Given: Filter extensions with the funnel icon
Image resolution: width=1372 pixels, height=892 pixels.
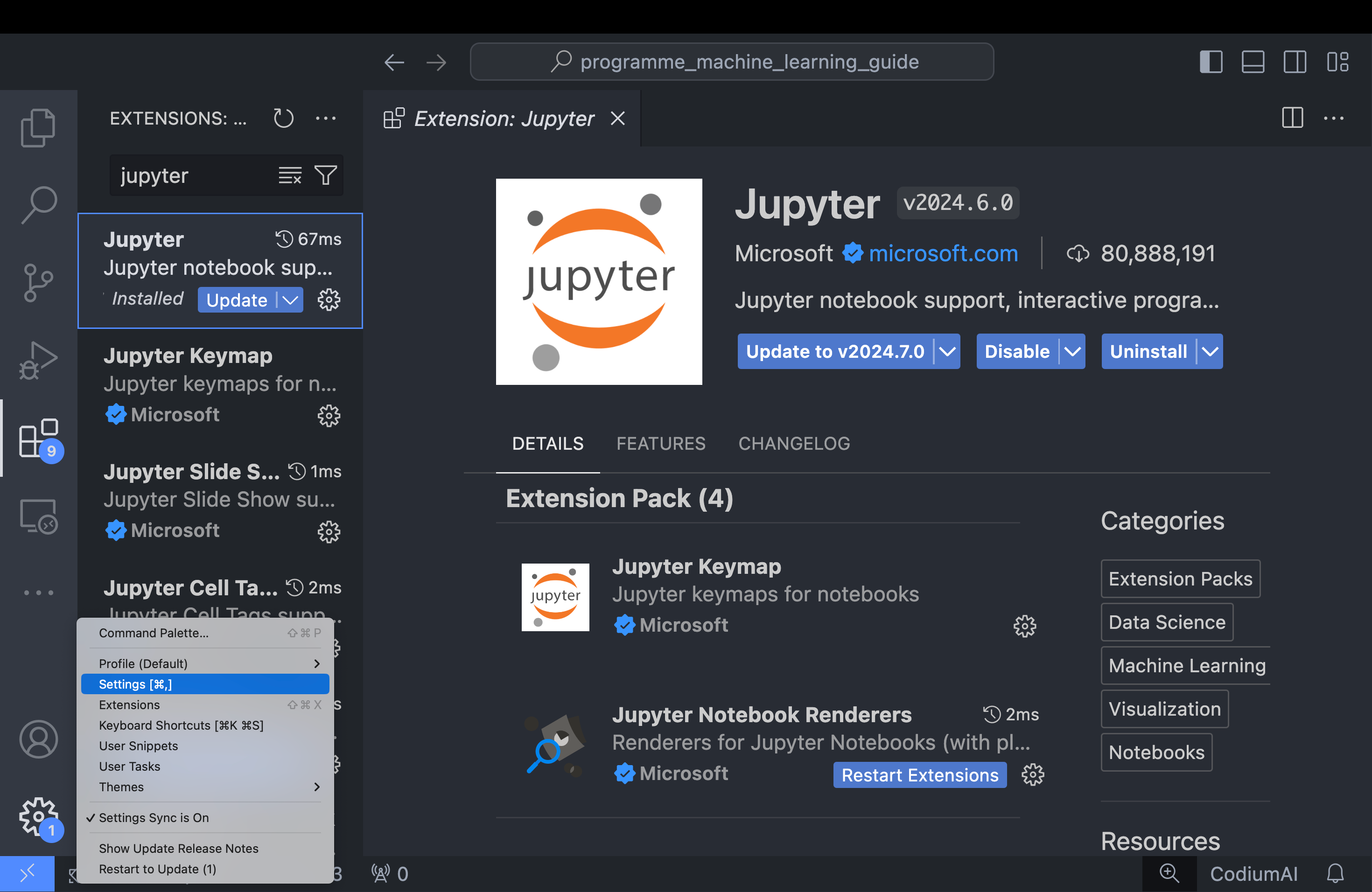Looking at the screenshot, I should [x=326, y=175].
